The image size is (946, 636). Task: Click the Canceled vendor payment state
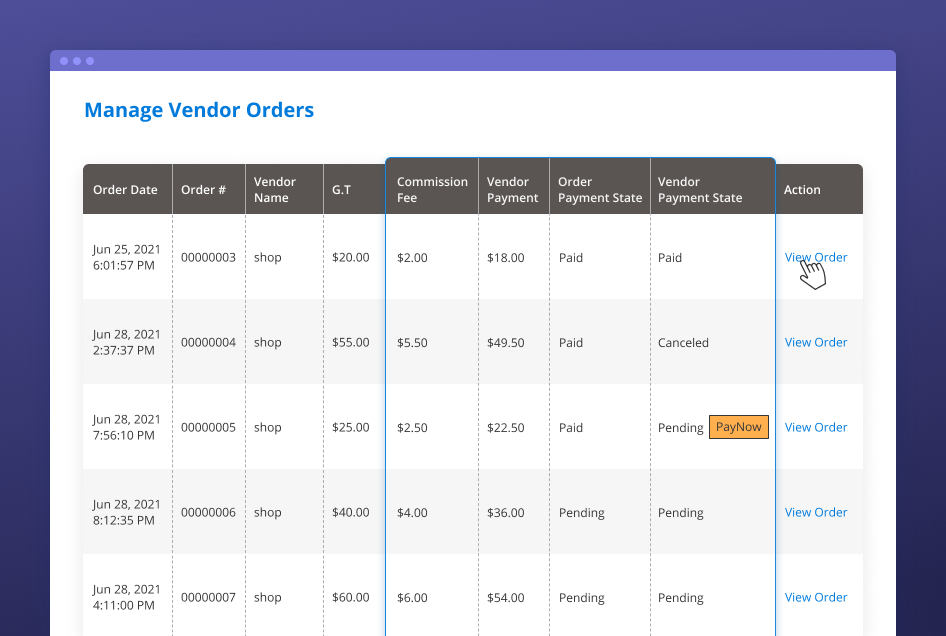683,343
